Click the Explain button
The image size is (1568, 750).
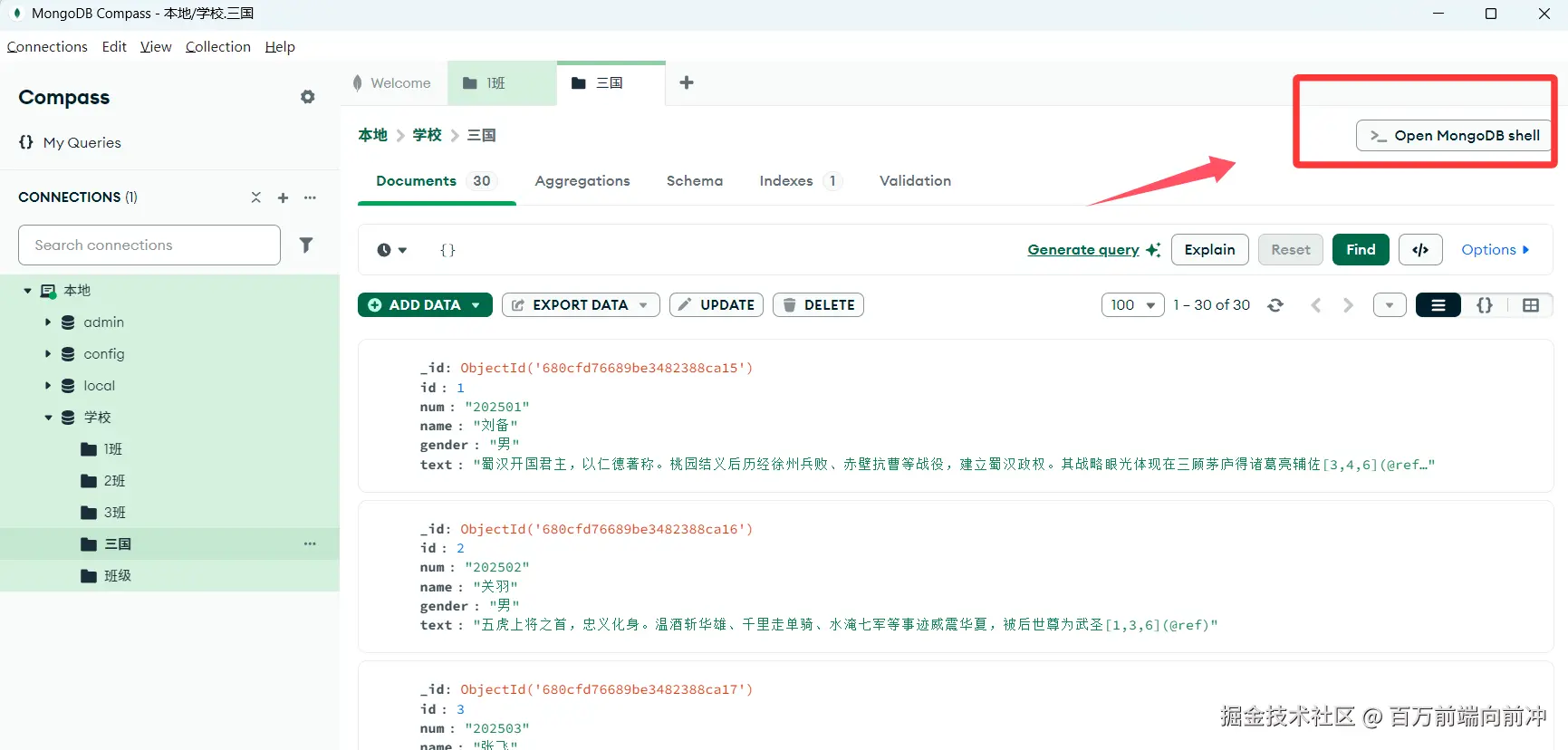pyautogui.click(x=1209, y=250)
